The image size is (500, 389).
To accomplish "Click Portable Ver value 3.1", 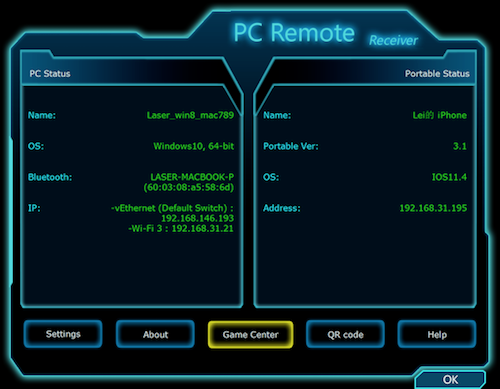I will 460,146.
